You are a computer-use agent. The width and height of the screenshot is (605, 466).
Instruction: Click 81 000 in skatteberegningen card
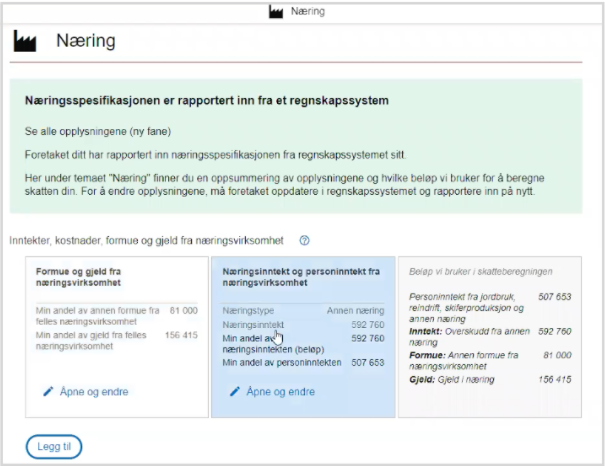pyautogui.click(x=558, y=355)
